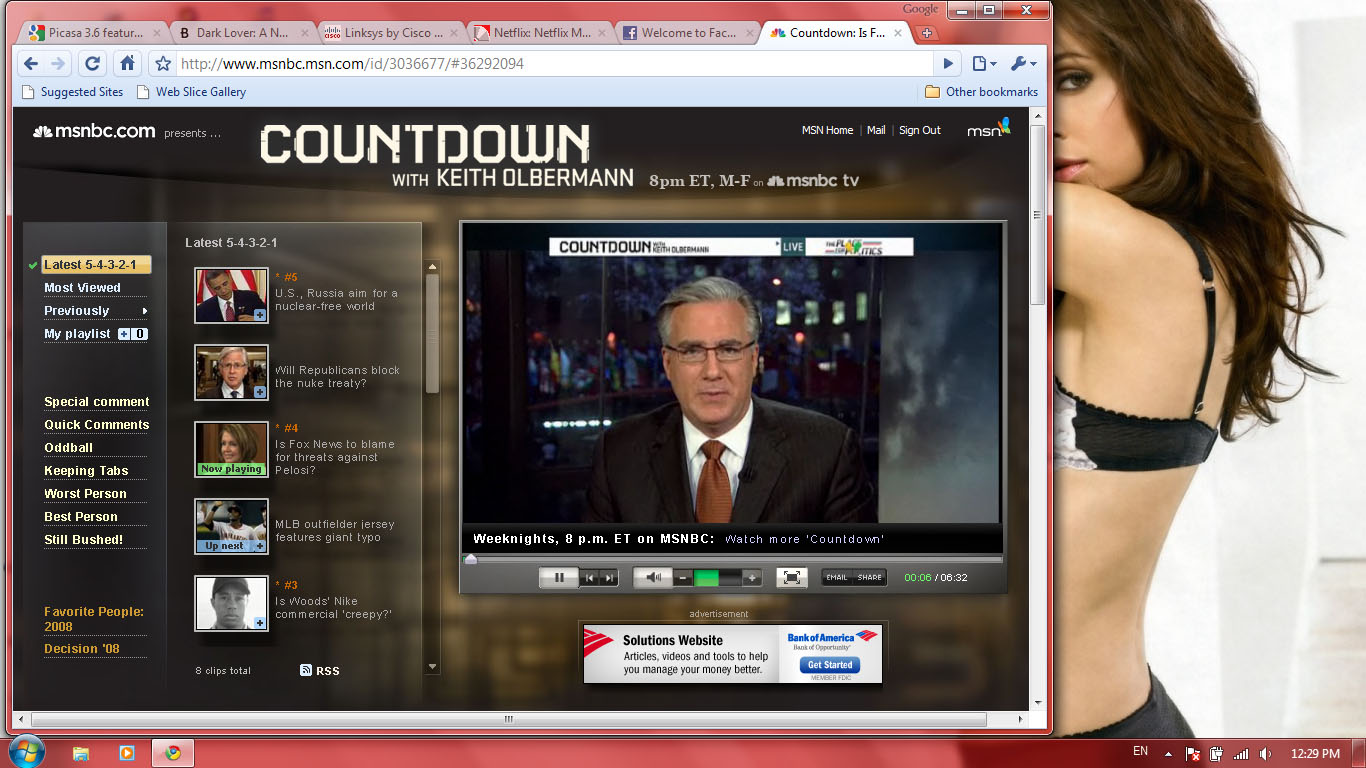Screen dimensions: 1366x768
Task: Open the Windows Start menu
Action: tap(25, 752)
